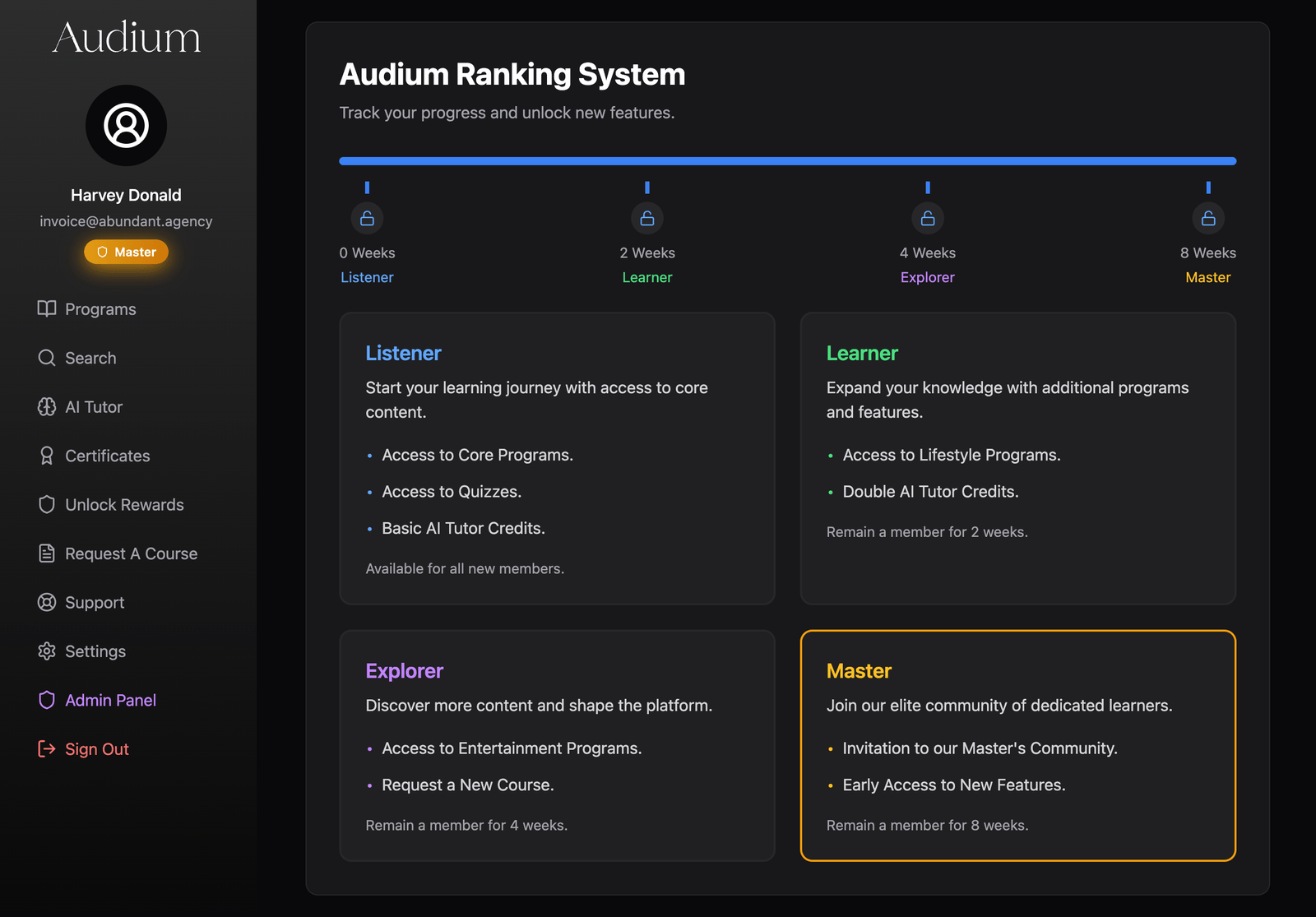
Task: Select the Programs book icon
Action: click(47, 308)
